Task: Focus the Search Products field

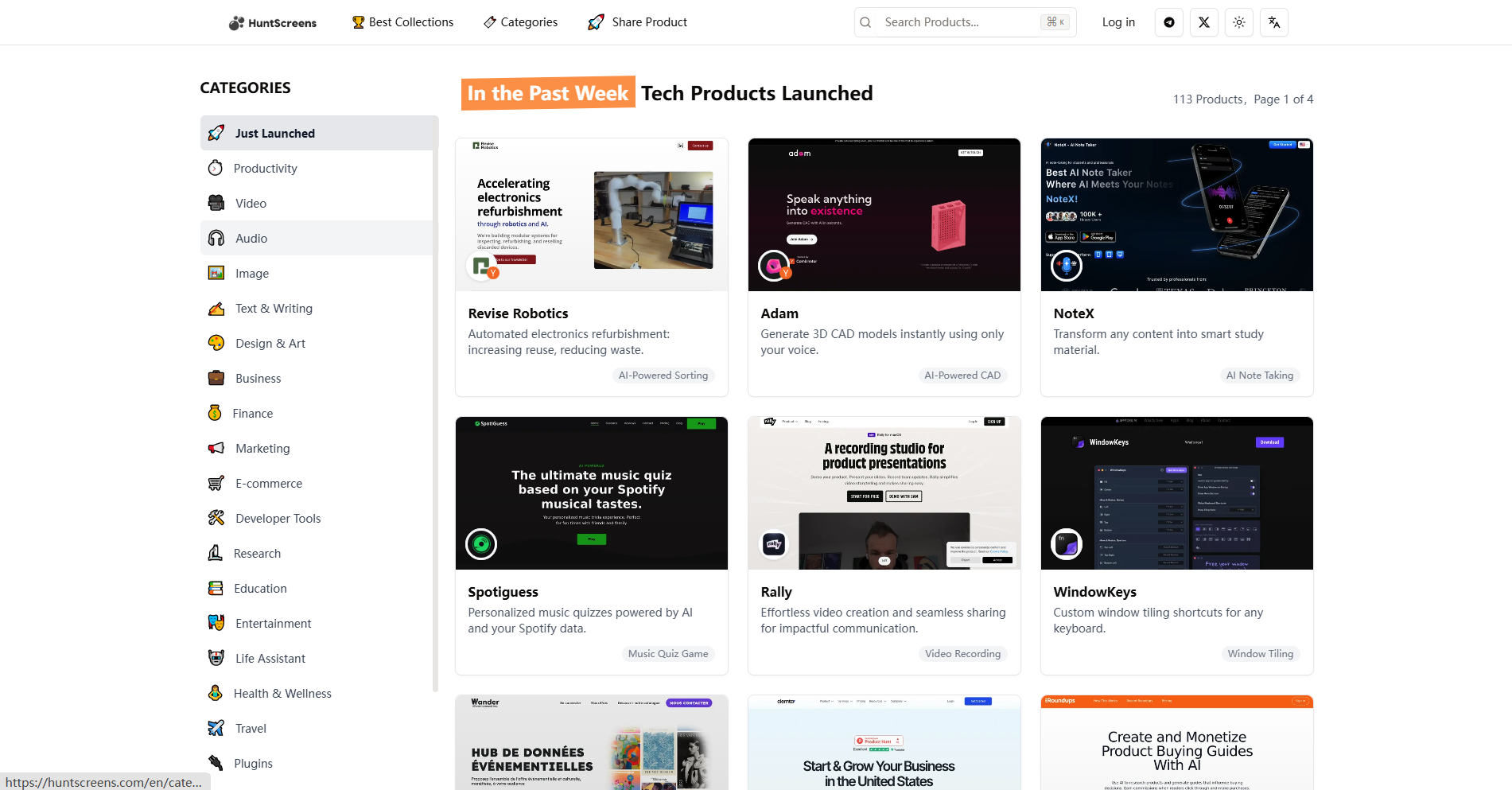Action: (966, 22)
